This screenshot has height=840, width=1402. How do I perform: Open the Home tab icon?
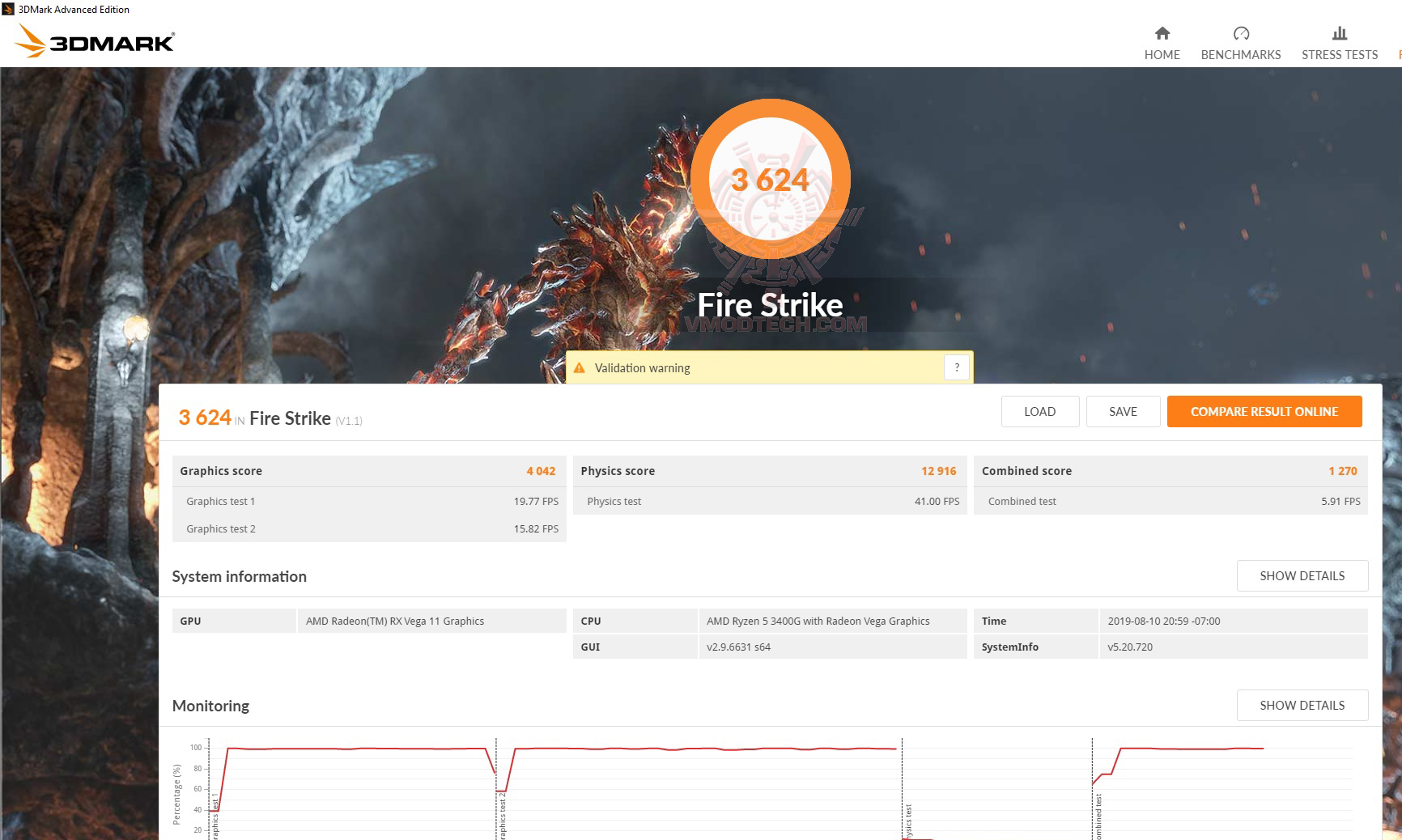tap(1162, 33)
